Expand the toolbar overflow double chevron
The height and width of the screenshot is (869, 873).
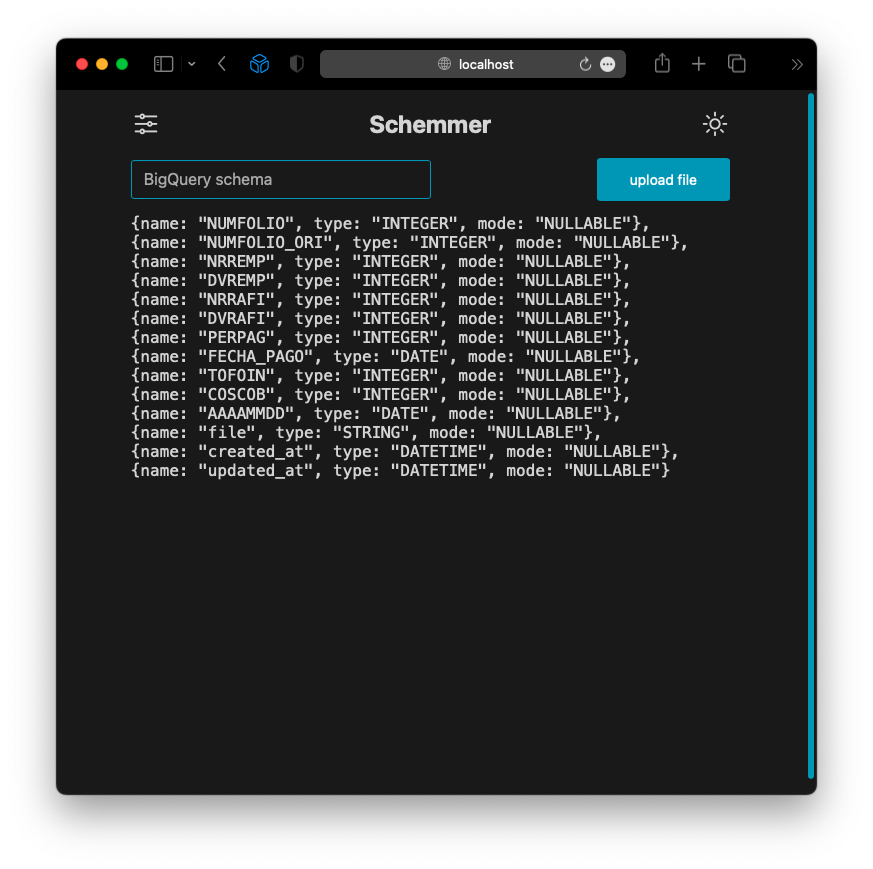coord(797,63)
